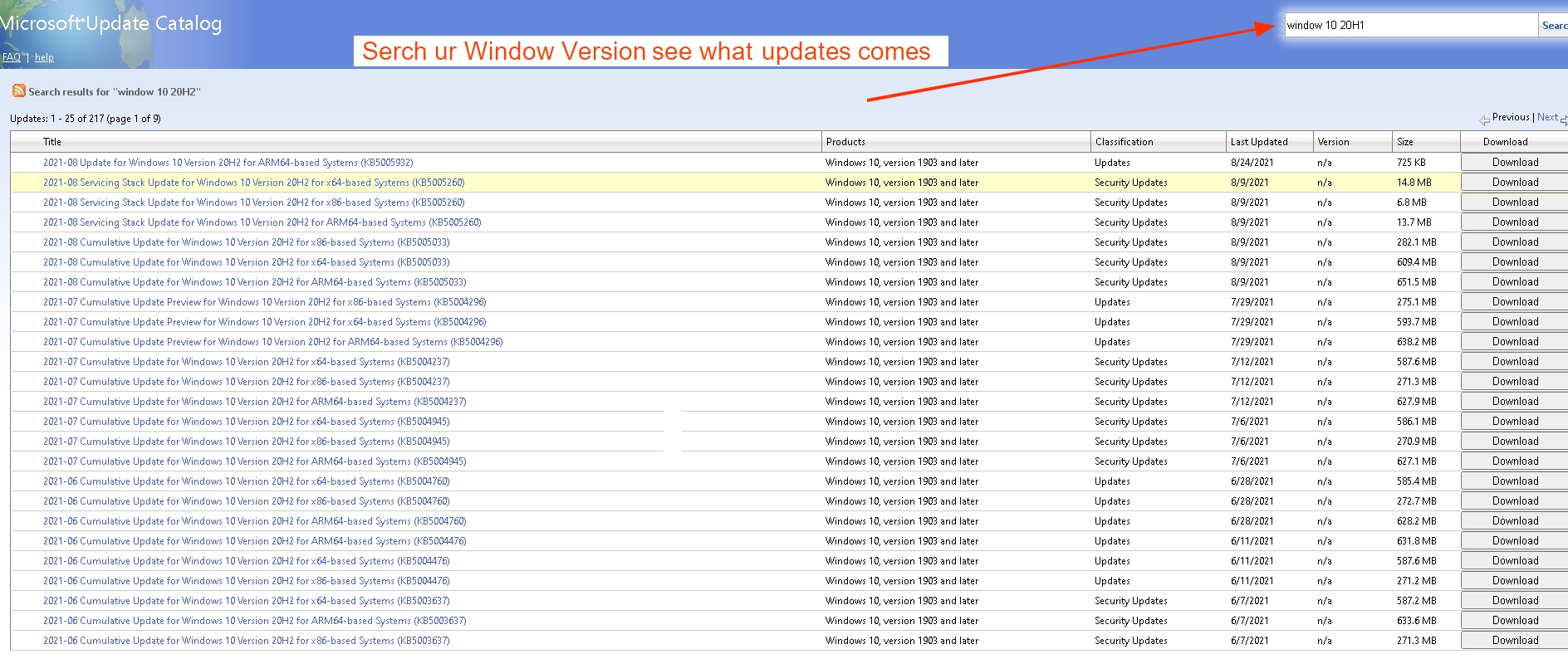The height and width of the screenshot is (659, 1568).
Task: Go to Next results page
Action: [1547, 117]
